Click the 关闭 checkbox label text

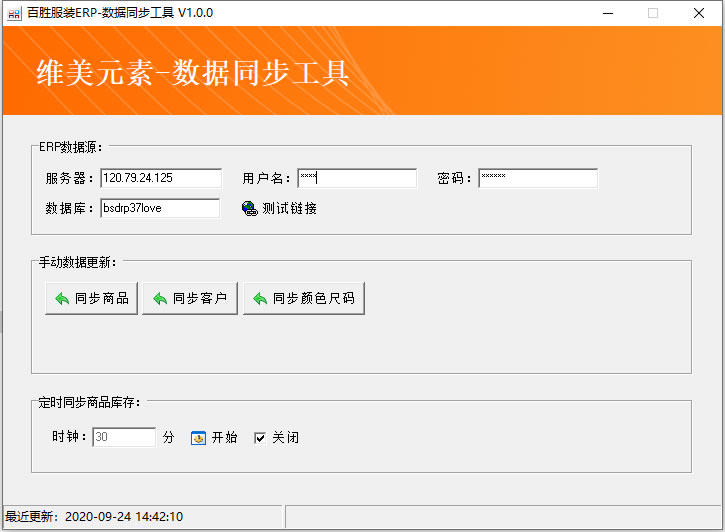click(x=286, y=438)
